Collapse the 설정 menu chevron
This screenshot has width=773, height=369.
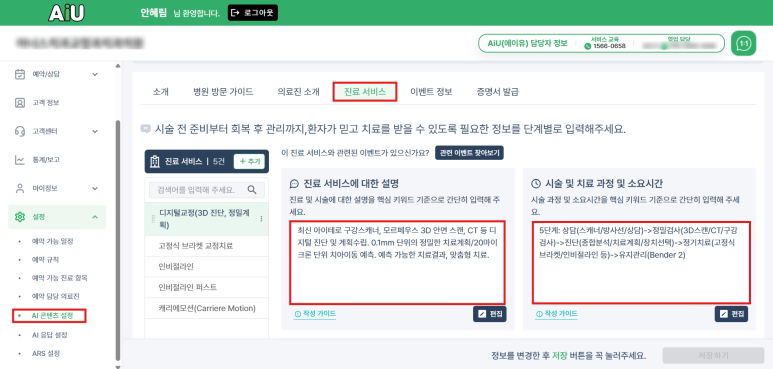[95, 217]
